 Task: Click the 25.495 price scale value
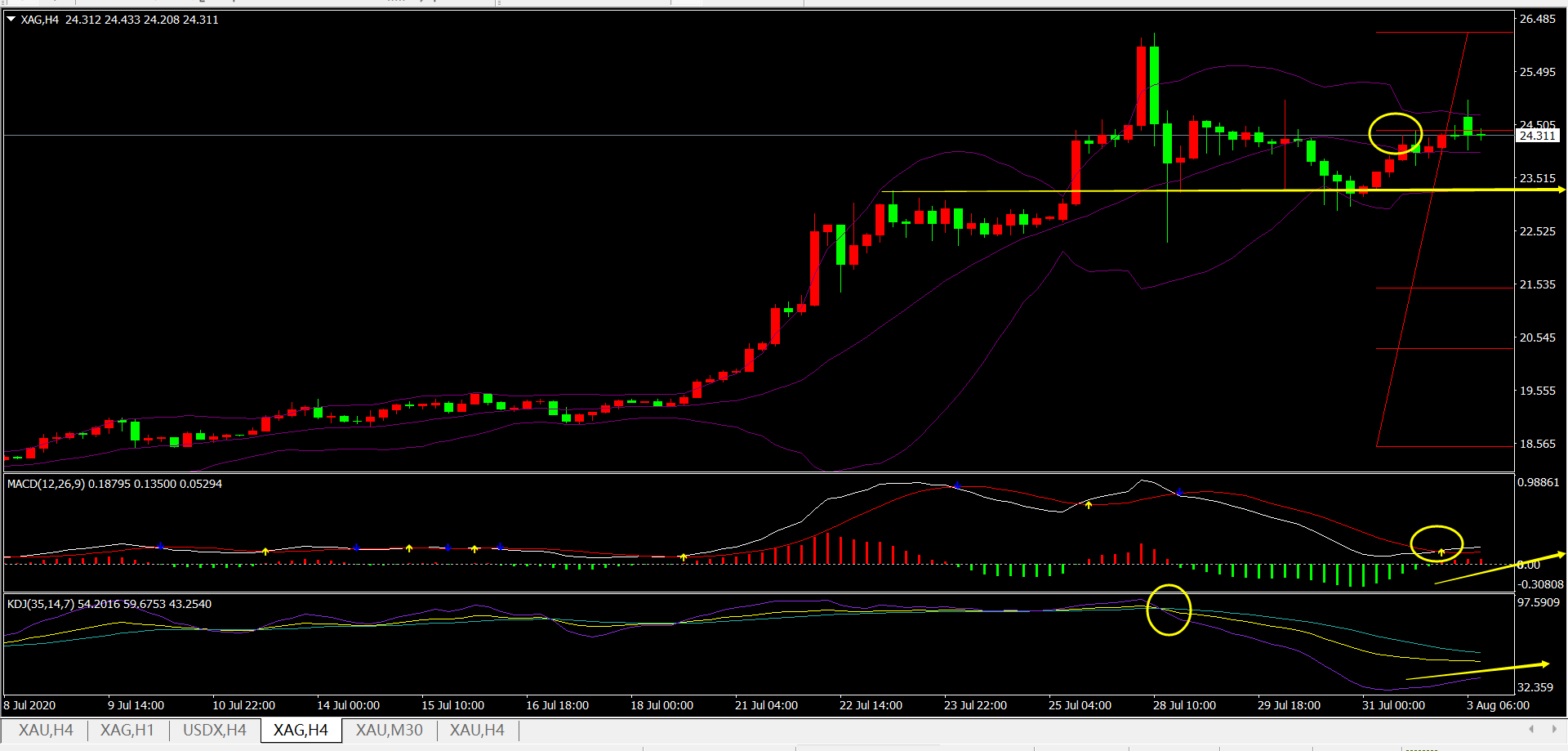pos(1537,72)
